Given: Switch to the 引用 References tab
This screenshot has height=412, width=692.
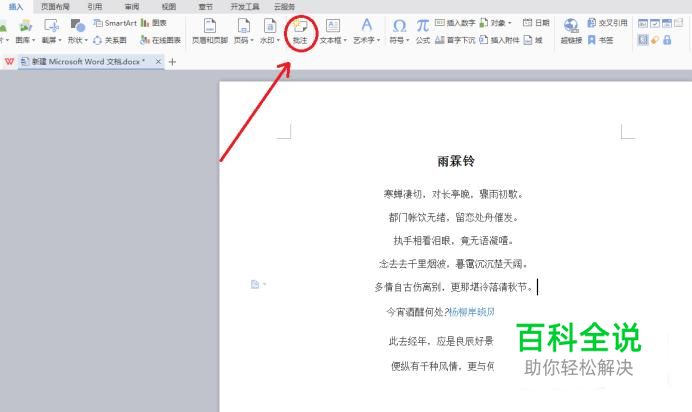Looking at the screenshot, I should (94, 7).
